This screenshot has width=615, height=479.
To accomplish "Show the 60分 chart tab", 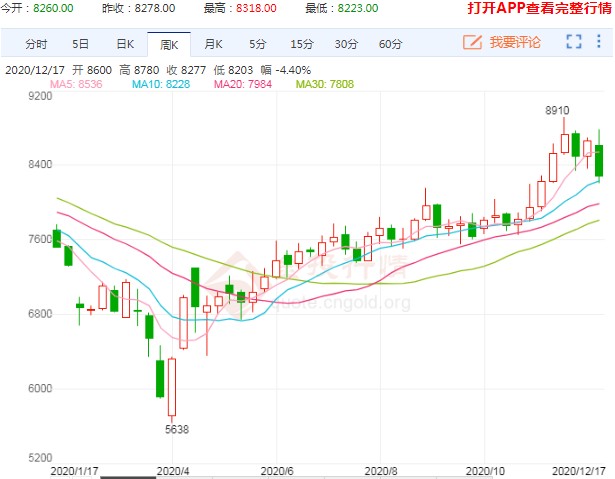I will click(390, 44).
